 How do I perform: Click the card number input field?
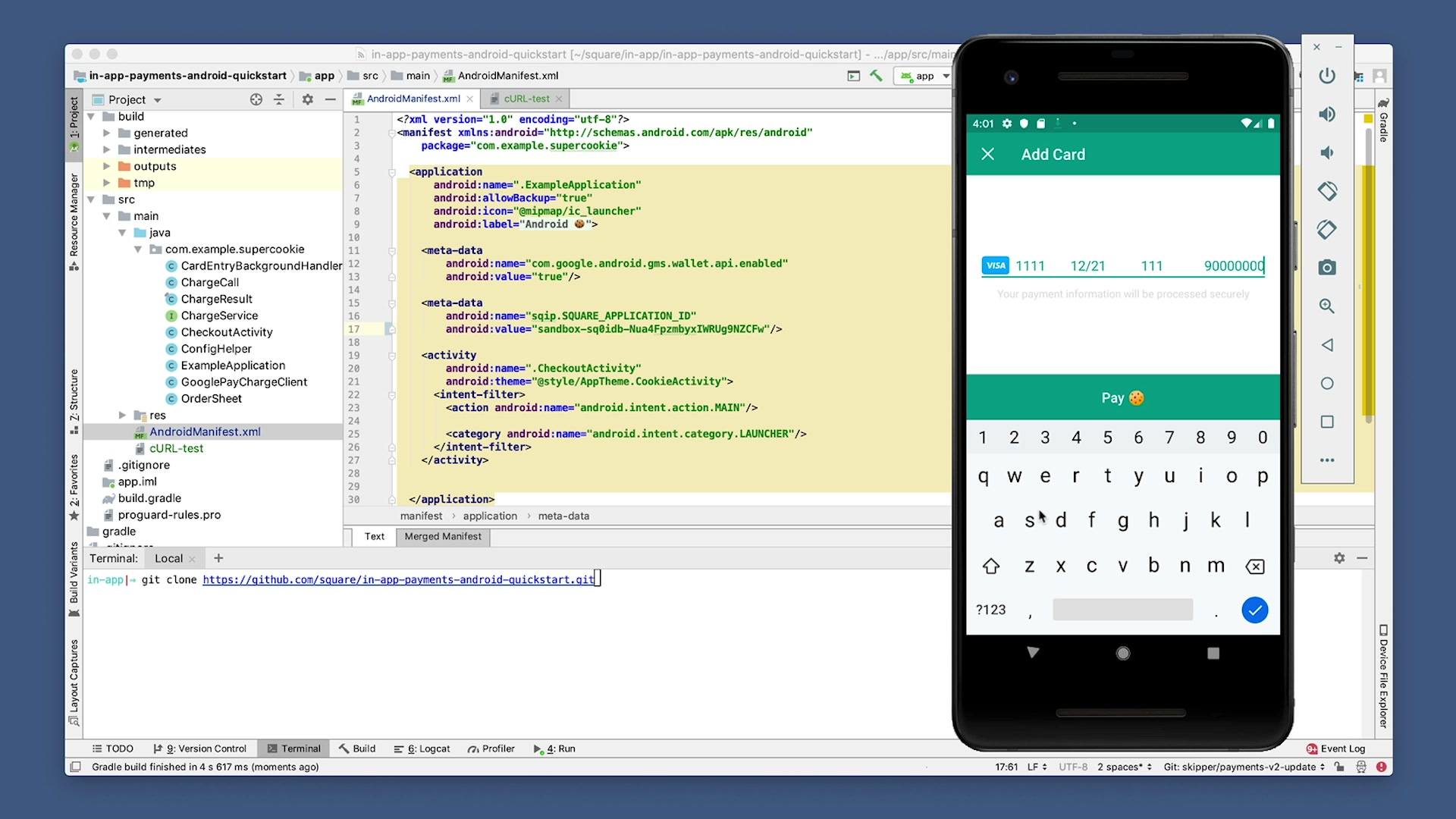1030,266
